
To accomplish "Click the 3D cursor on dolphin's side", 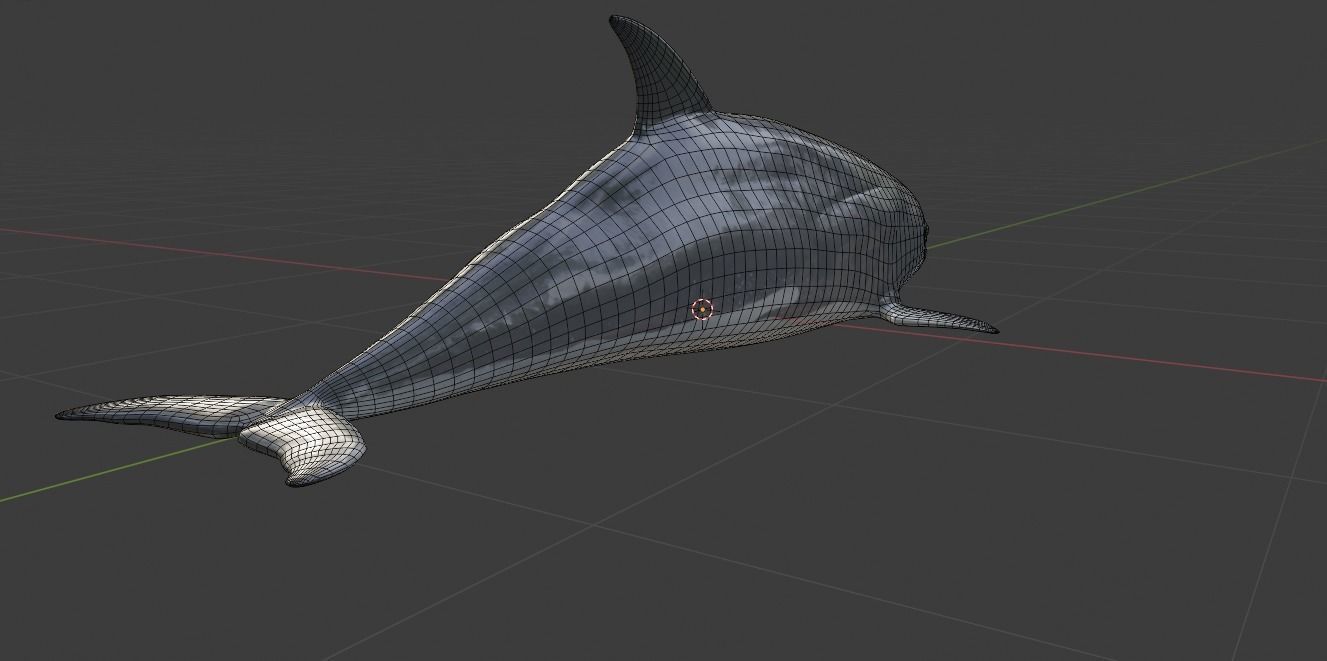I will tap(702, 310).
